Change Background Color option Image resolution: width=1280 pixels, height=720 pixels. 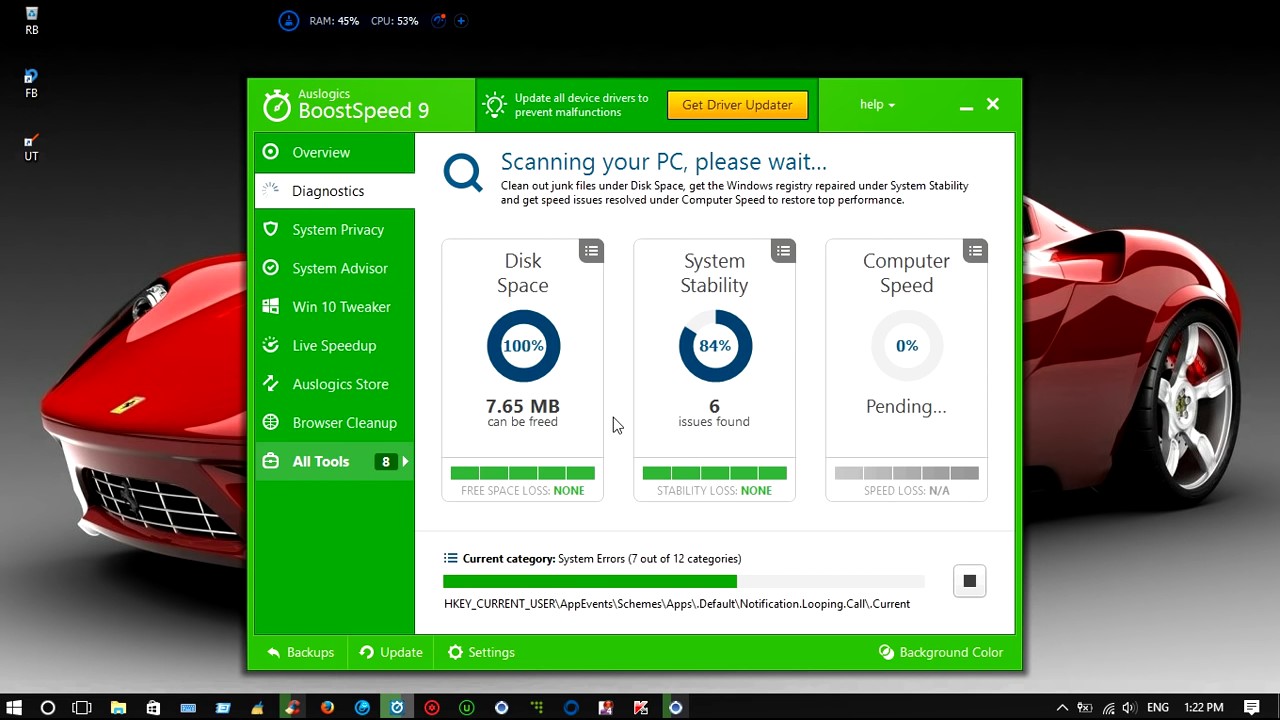pos(940,652)
